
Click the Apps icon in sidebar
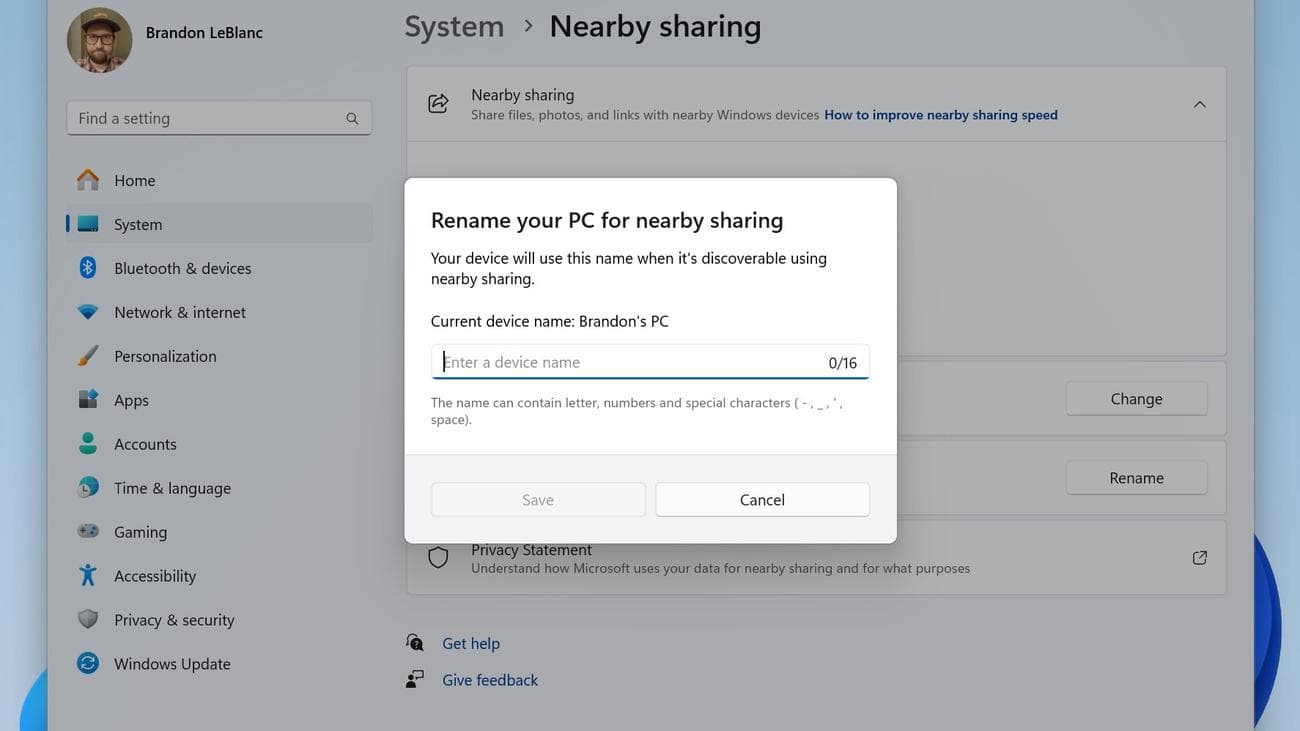88,400
